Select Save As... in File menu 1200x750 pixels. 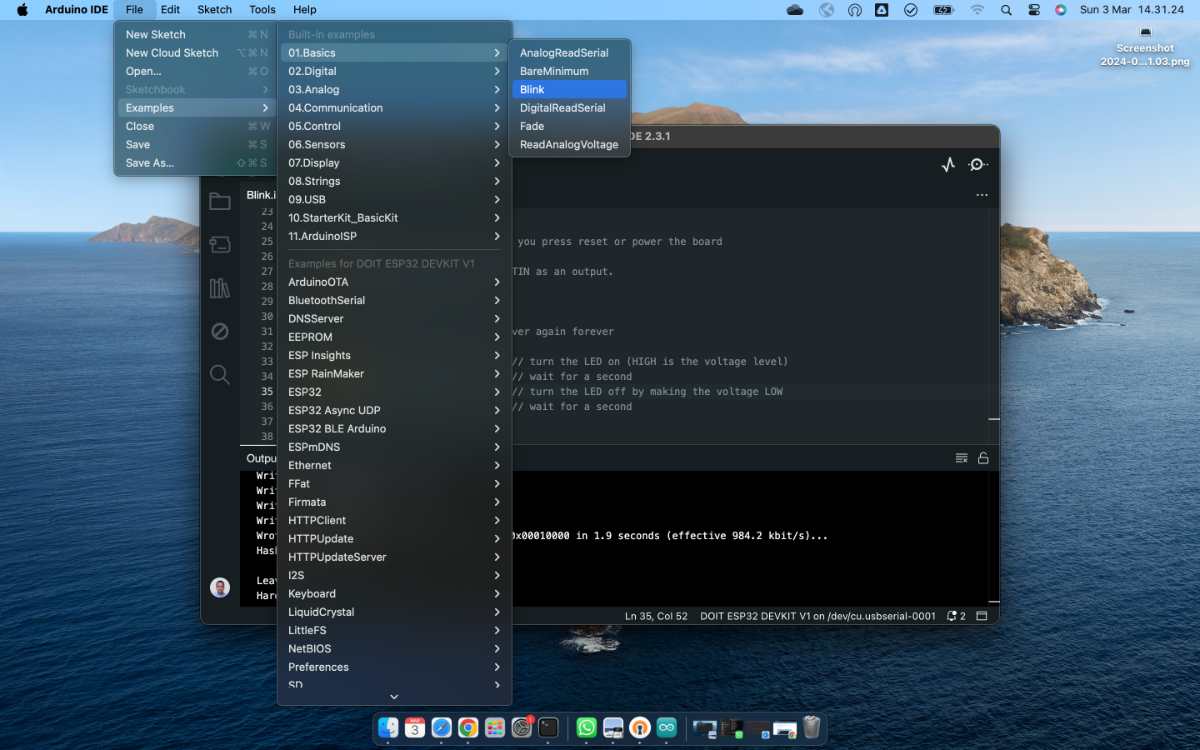195,163
